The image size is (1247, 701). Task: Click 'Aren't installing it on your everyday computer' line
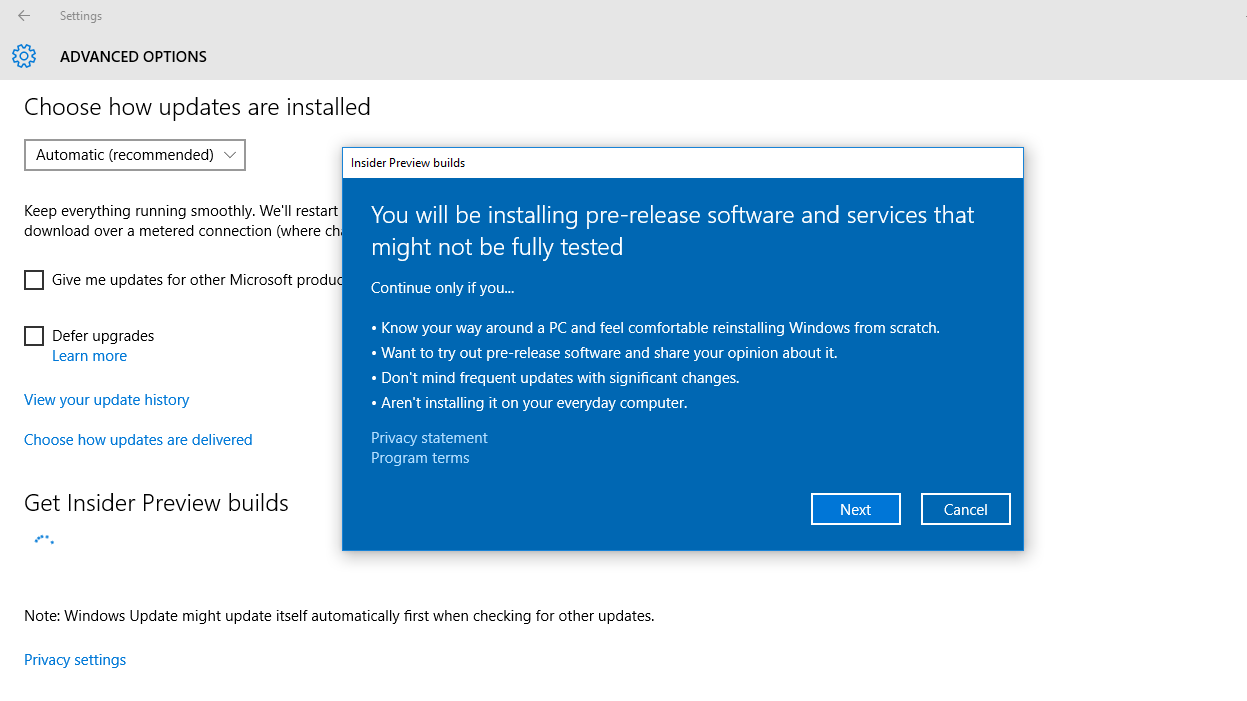coord(529,403)
